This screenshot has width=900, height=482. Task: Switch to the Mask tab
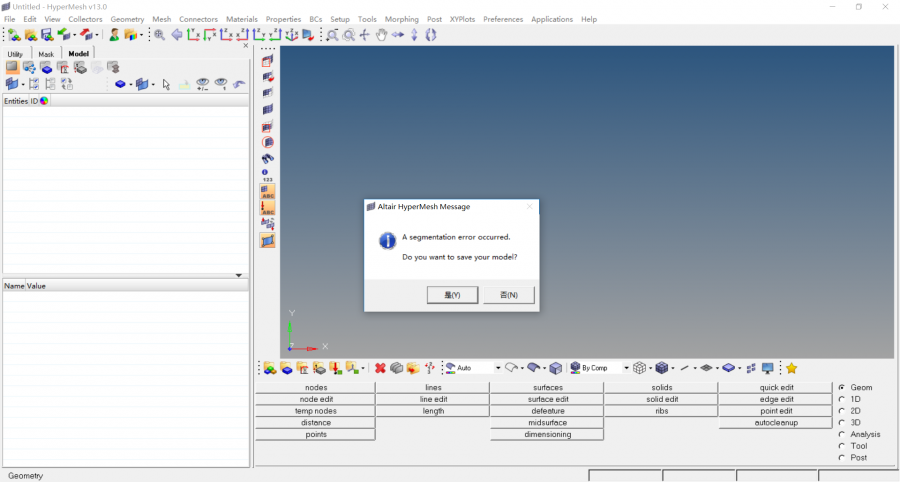coord(46,54)
